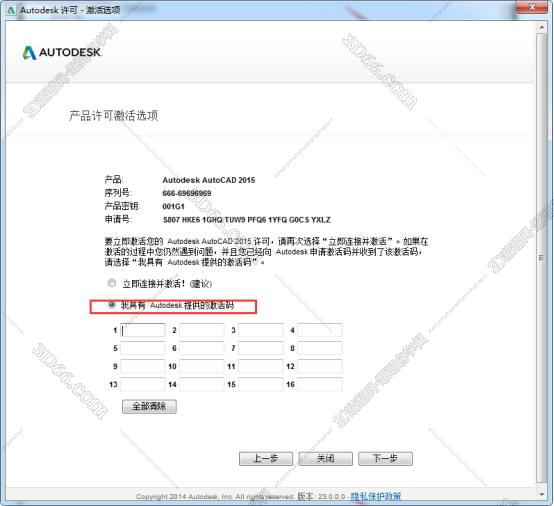
Task: Click activation code field 4
Action: [x=320, y=330]
